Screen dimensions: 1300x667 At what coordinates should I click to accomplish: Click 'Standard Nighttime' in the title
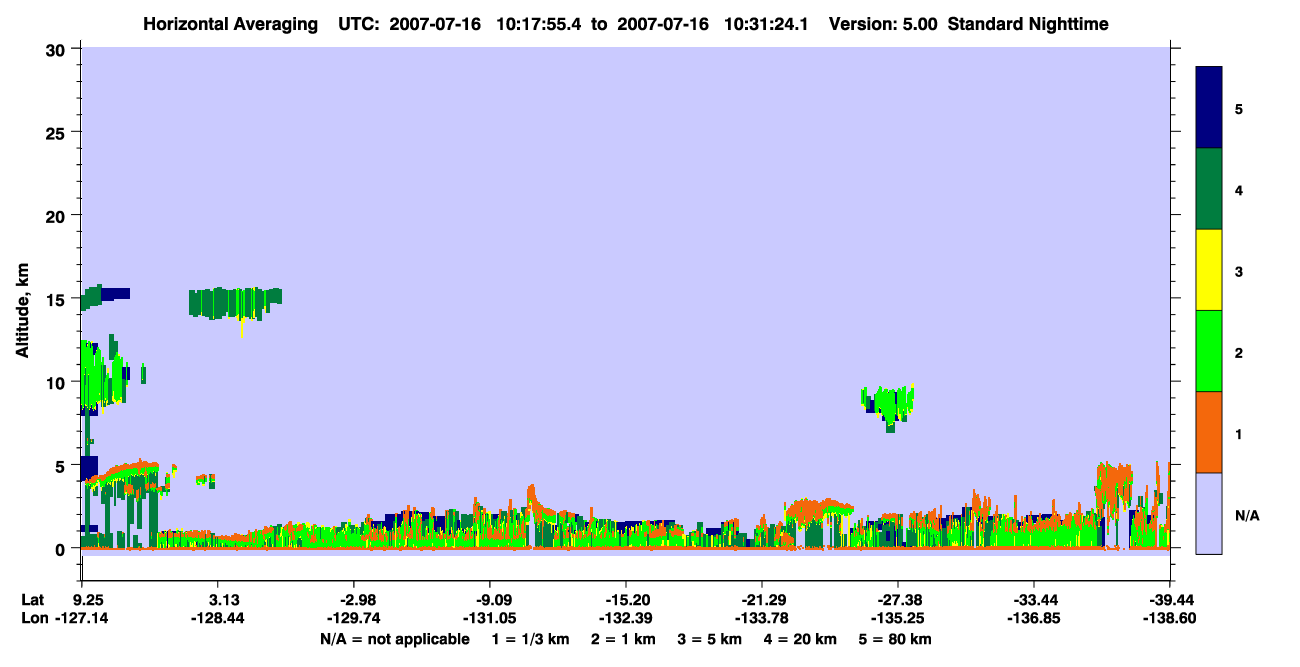click(x=1028, y=24)
